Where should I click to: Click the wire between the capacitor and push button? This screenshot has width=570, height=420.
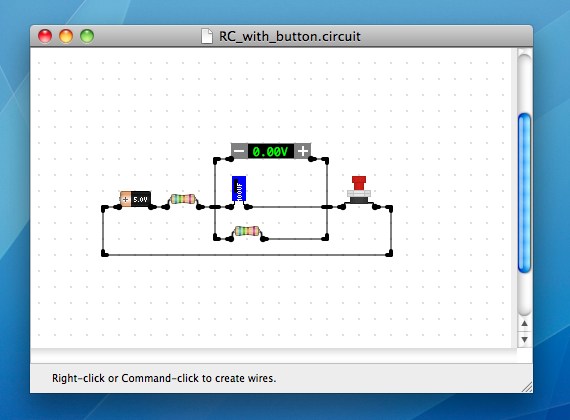287,207
